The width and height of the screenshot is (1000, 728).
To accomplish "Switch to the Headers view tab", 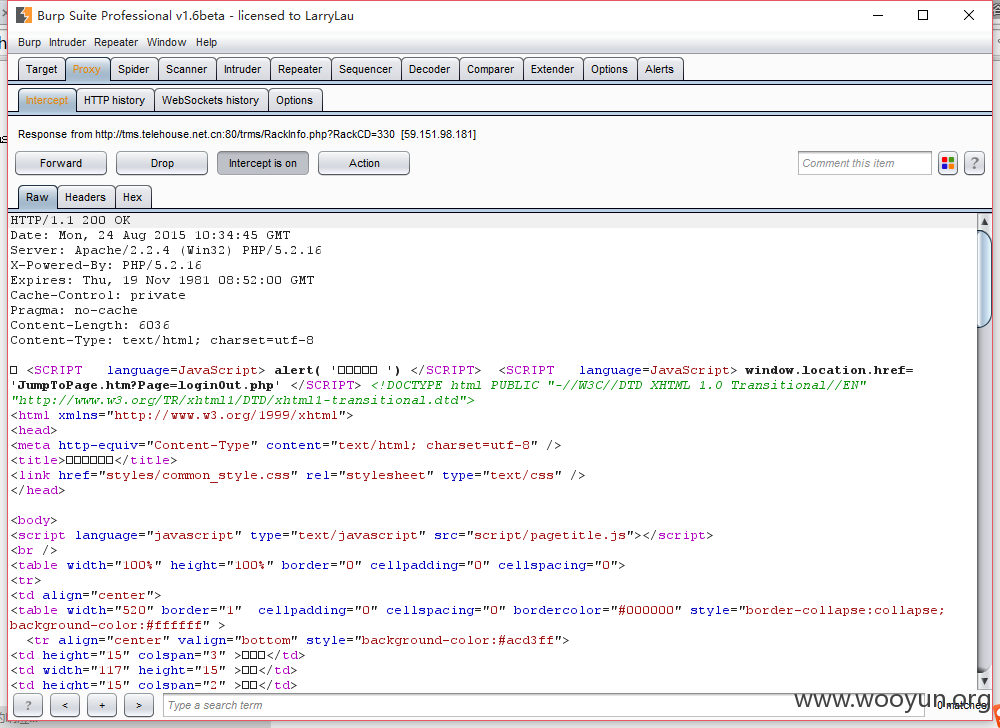I will tap(85, 197).
